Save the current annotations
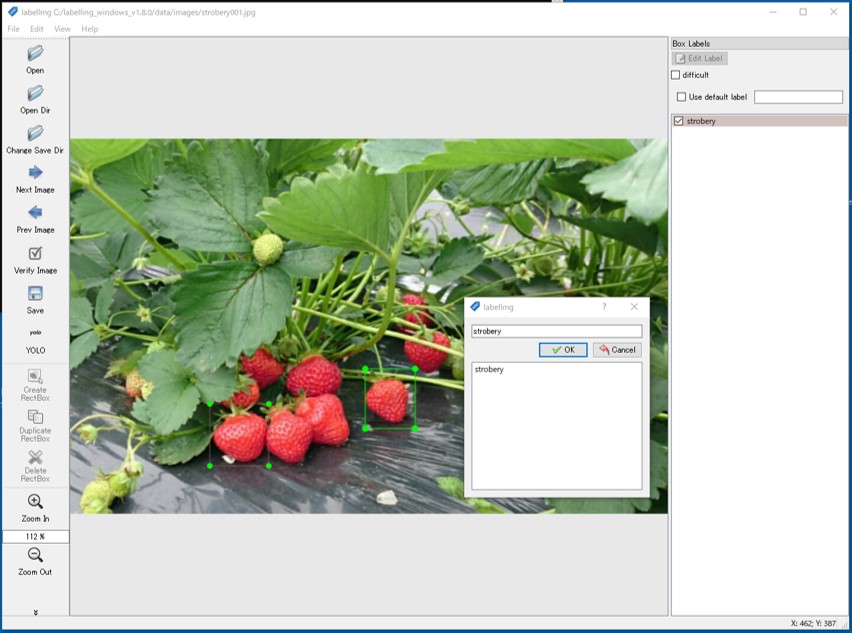This screenshot has height=633, width=852. 34,300
